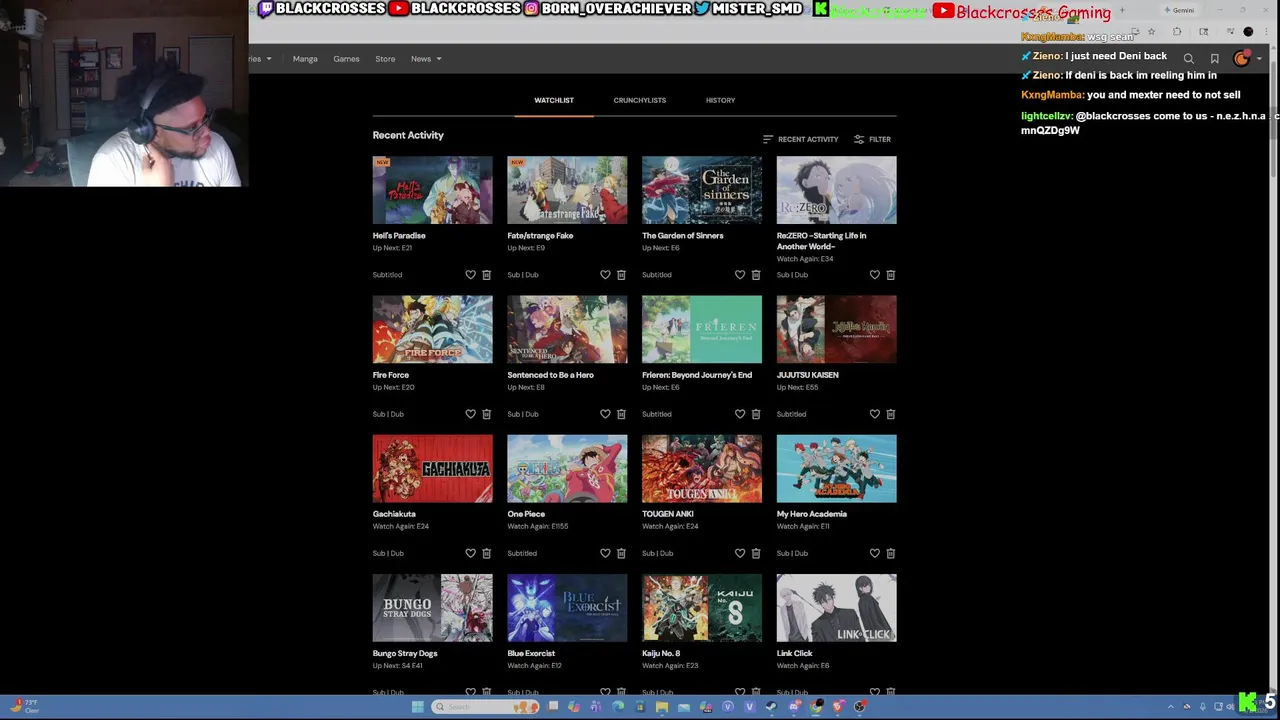This screenshot has height=720, width=1280.
Task: Open the Link Click thumbnail
Action: coord(837,607)
